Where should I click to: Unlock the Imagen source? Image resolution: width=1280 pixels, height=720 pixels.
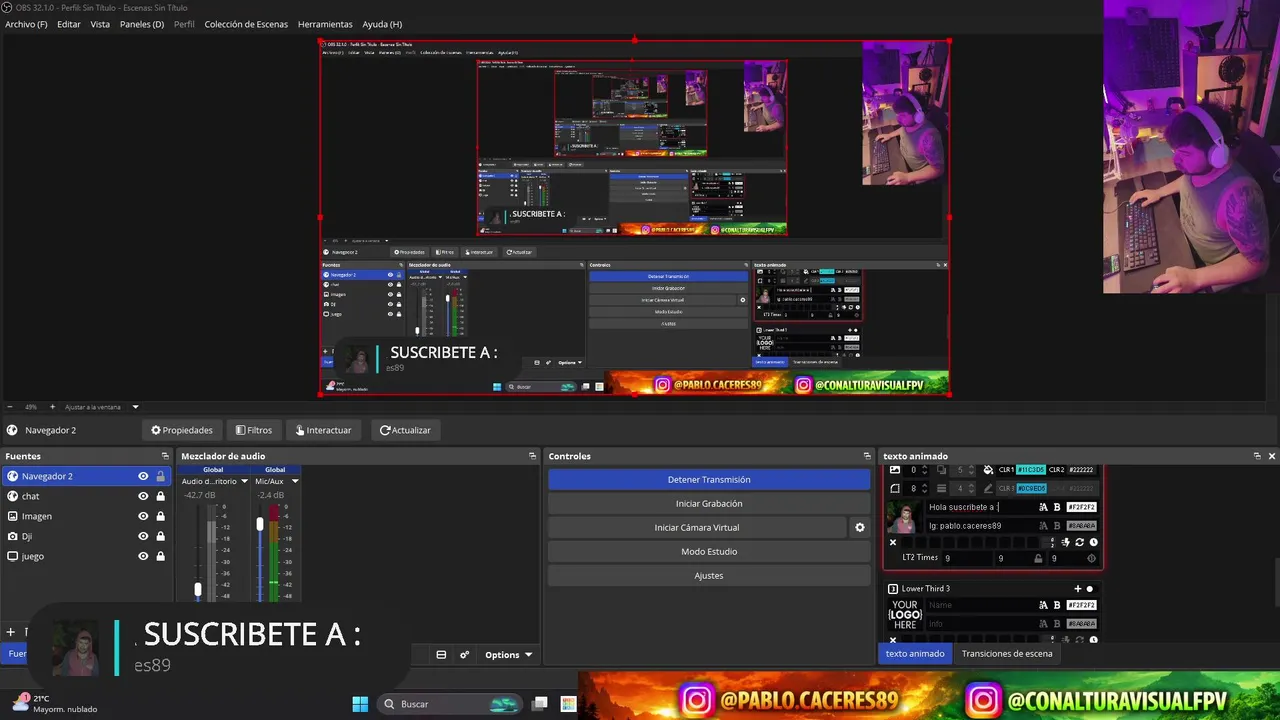tap(160, 516)
